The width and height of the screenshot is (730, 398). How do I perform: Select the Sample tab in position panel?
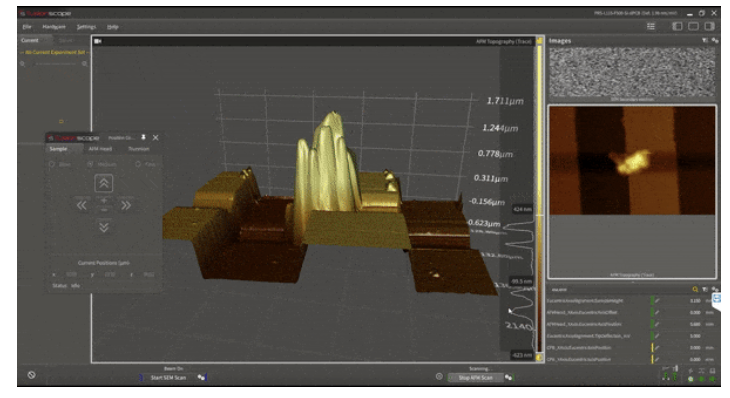point(59,149)
